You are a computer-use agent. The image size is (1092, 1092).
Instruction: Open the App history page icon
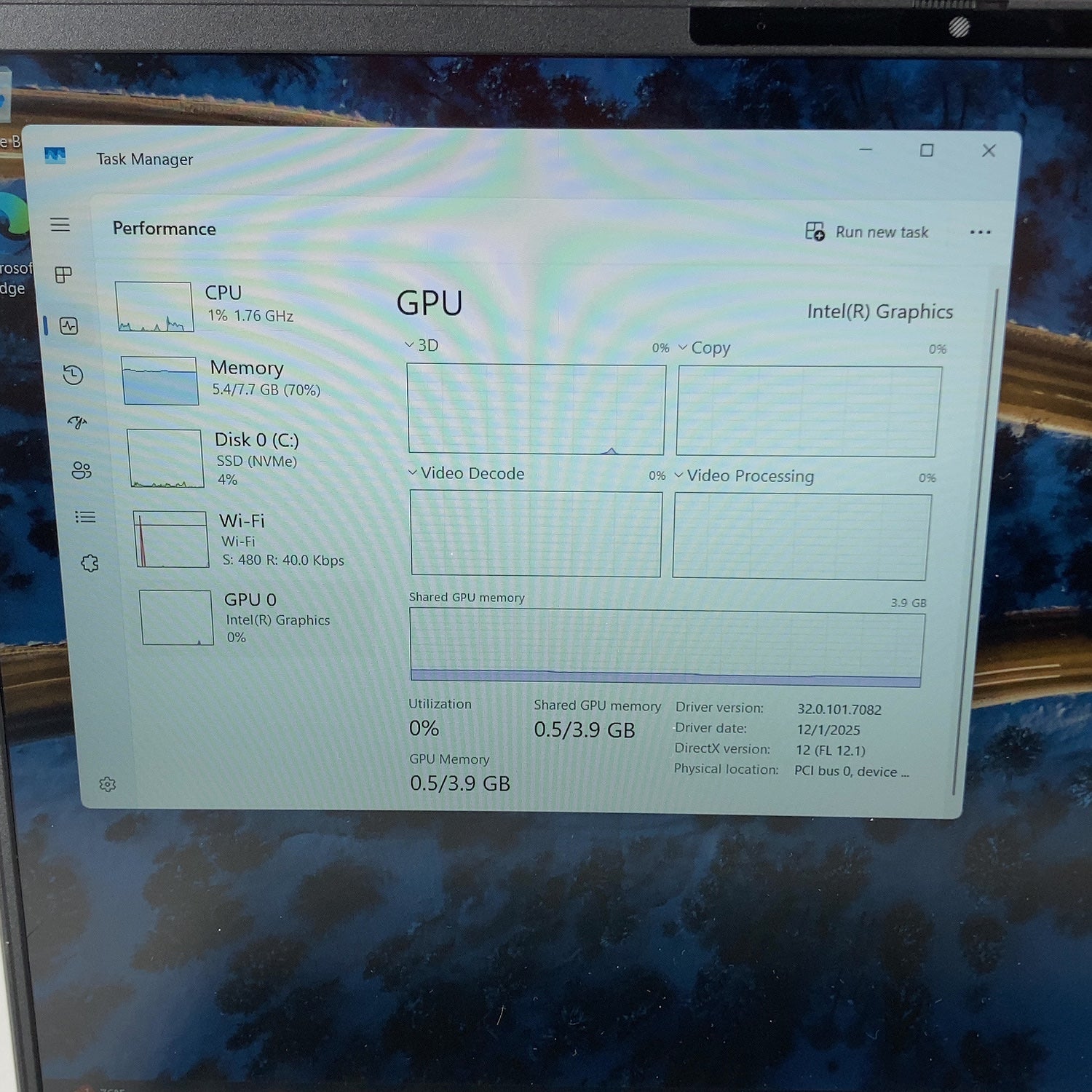pyautogui.click(x=73, y=375)
